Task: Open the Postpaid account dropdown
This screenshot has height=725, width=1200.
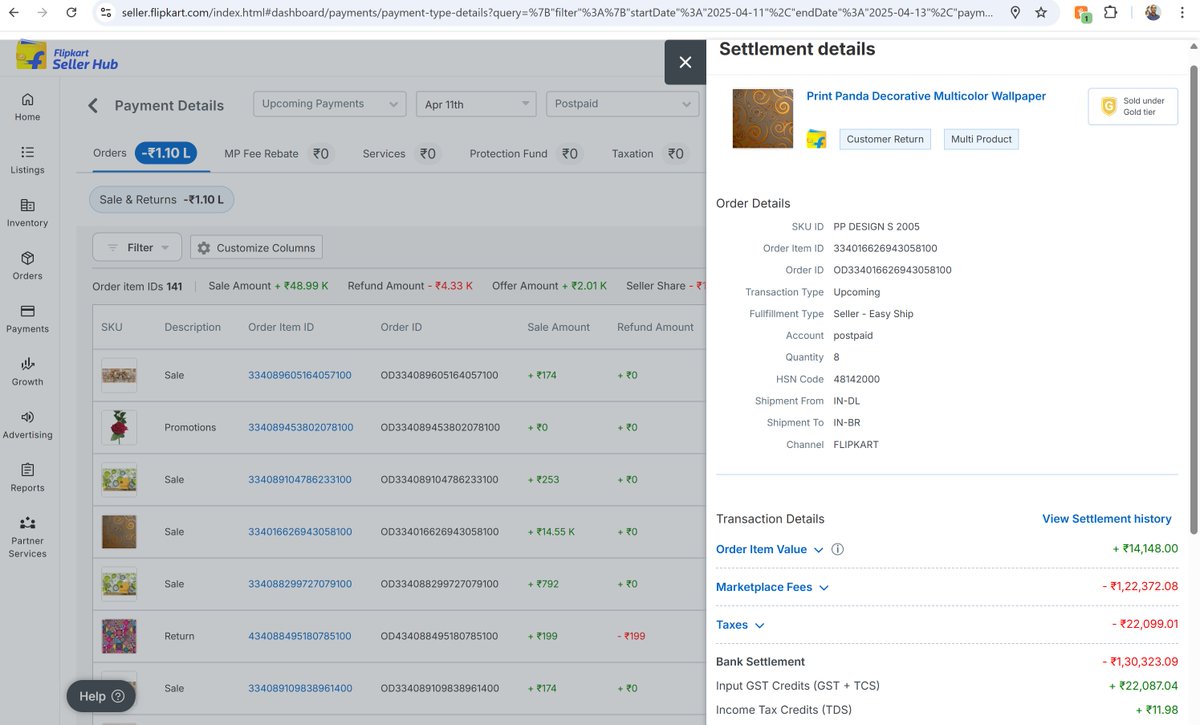Action: 622,104
